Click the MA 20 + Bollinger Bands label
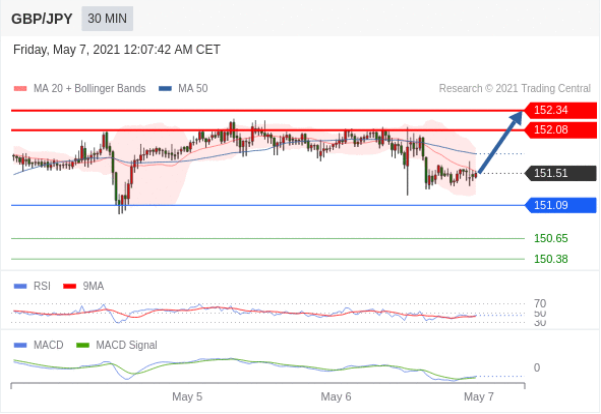This screenshot has height=414, width=601. tap(89, 89)
